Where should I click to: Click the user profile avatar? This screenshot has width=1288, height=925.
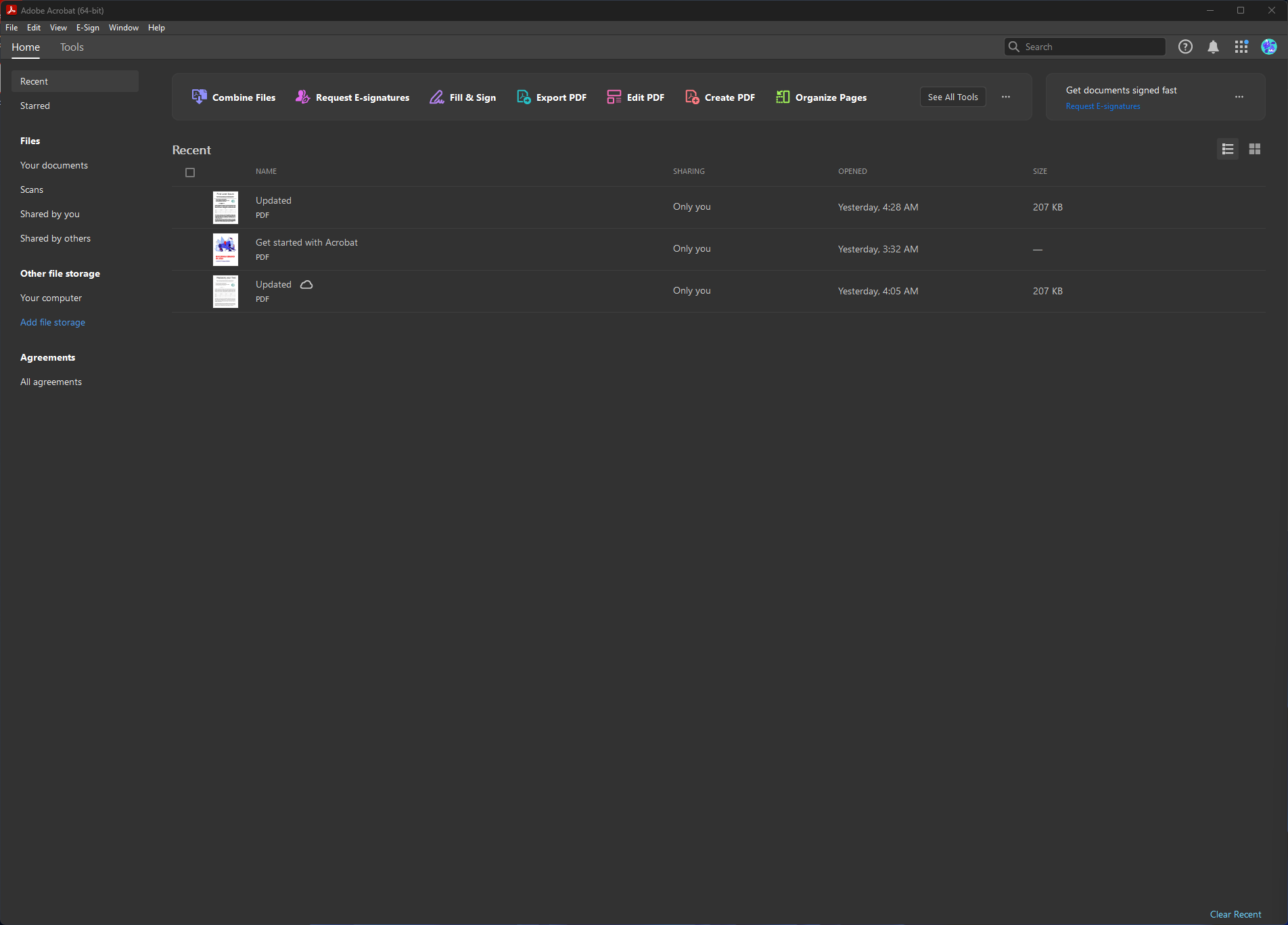point(1268,47)
